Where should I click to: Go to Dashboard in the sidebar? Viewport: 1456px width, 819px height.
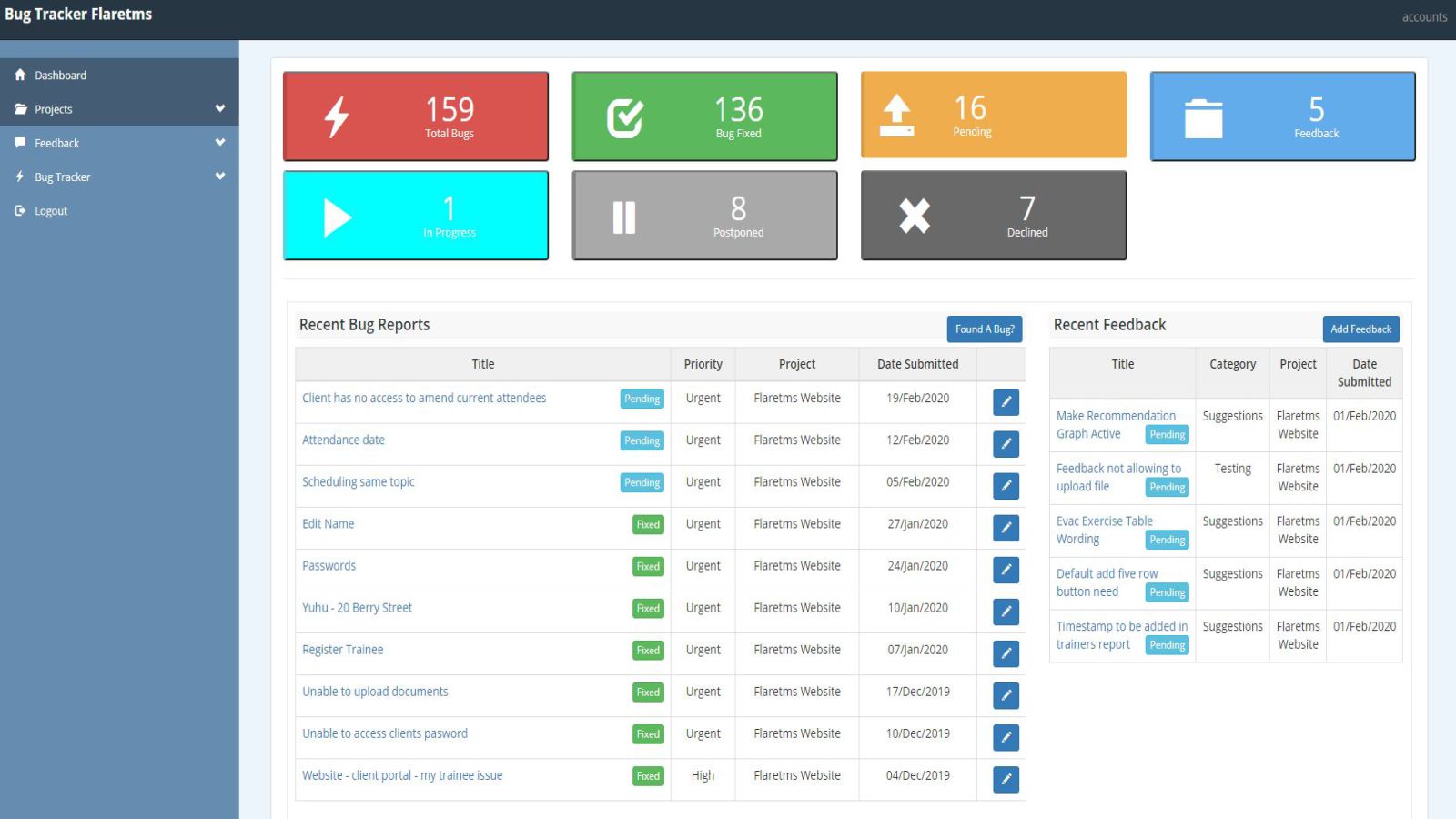60,76
